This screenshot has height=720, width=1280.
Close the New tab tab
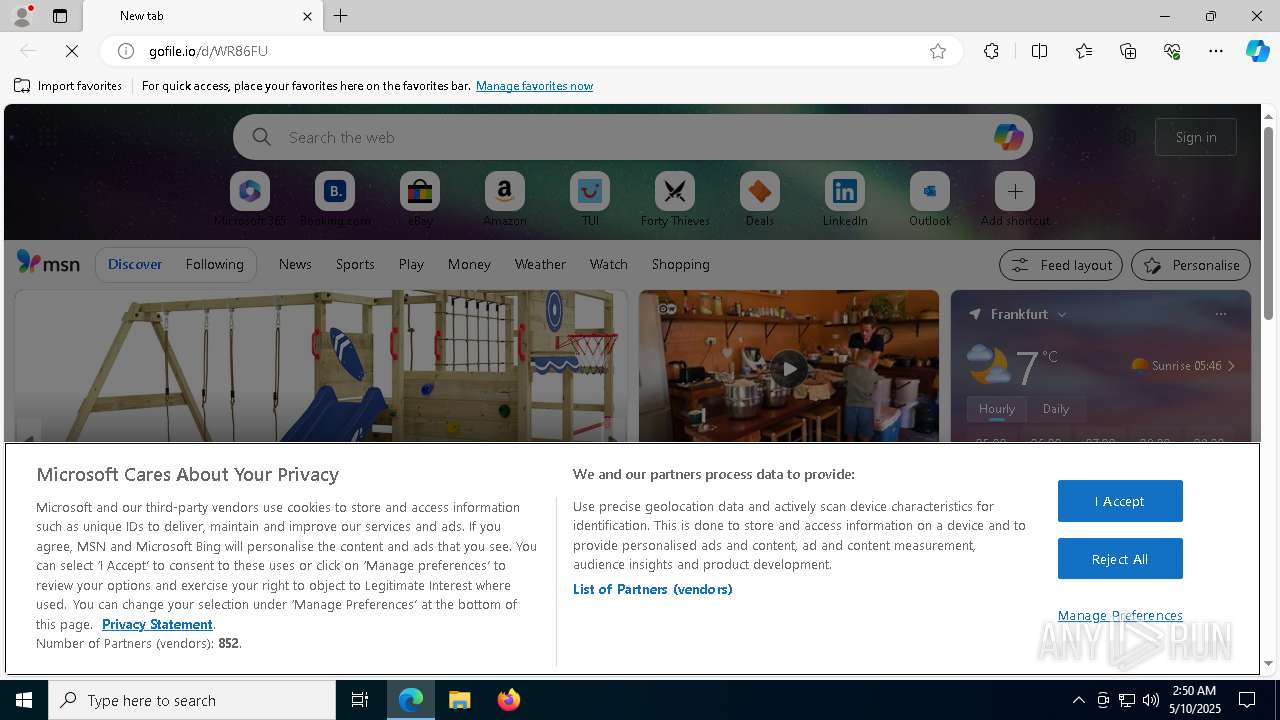(307, 16)
